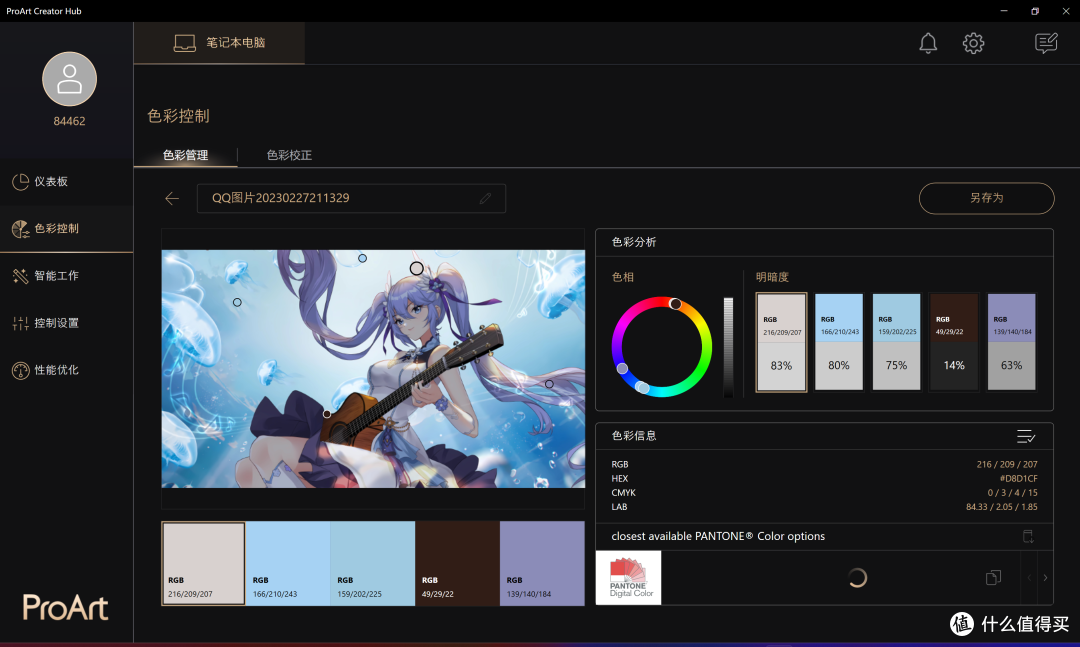1080x647 pixels.
Task: Click the username 84462
Action: tap(70, 121)
